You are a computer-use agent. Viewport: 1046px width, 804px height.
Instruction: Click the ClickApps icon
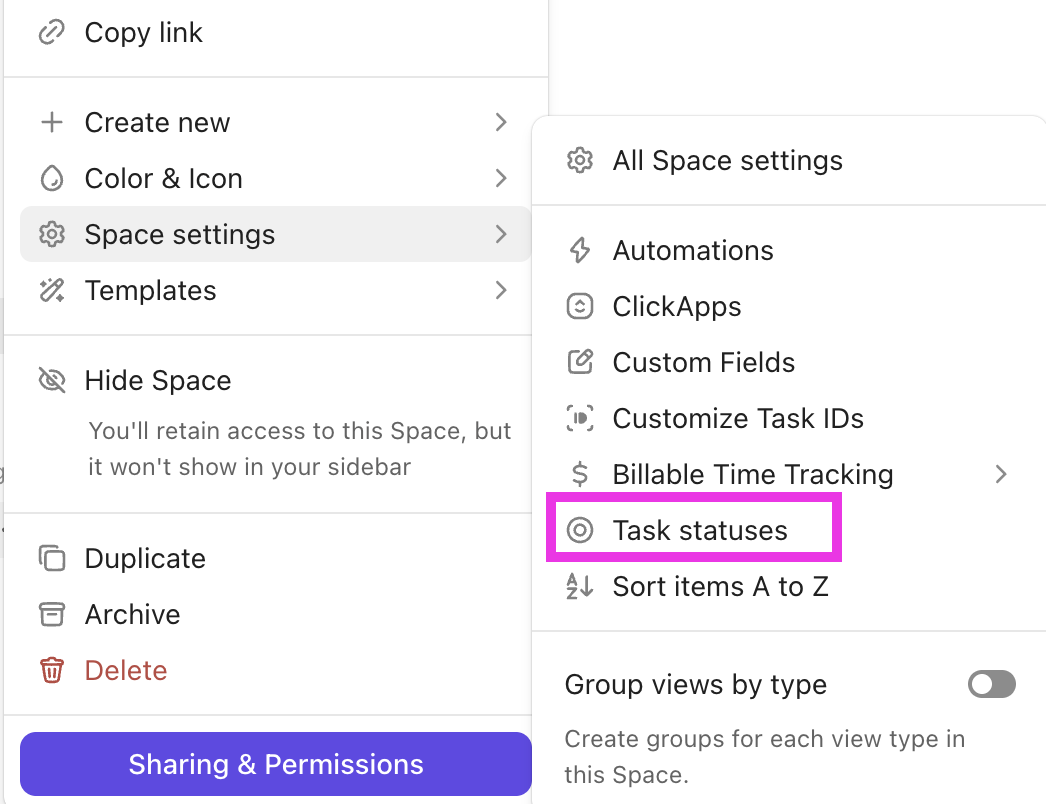(580, 306)
